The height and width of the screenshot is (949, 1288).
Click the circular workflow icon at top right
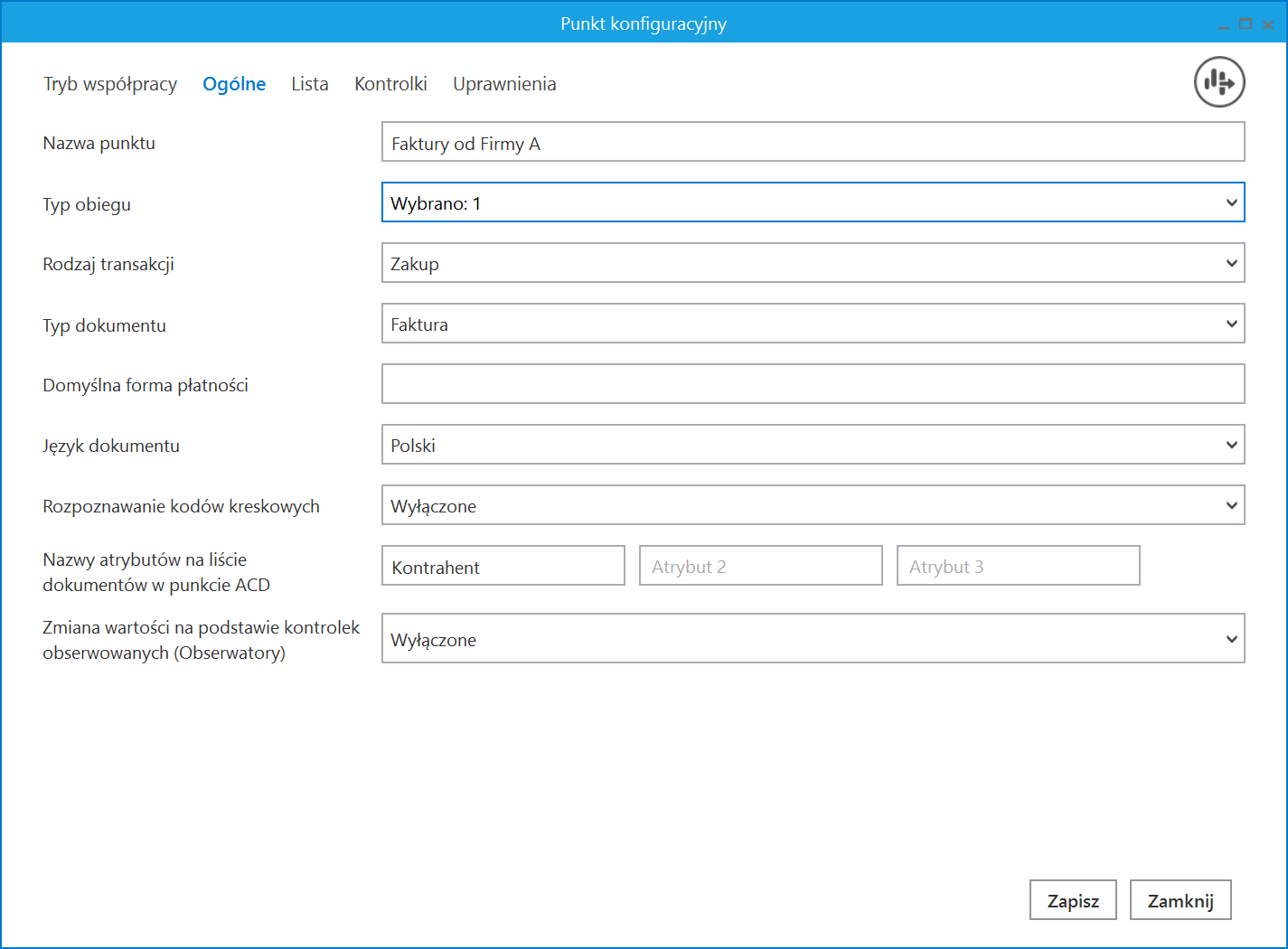point(1219,82)
